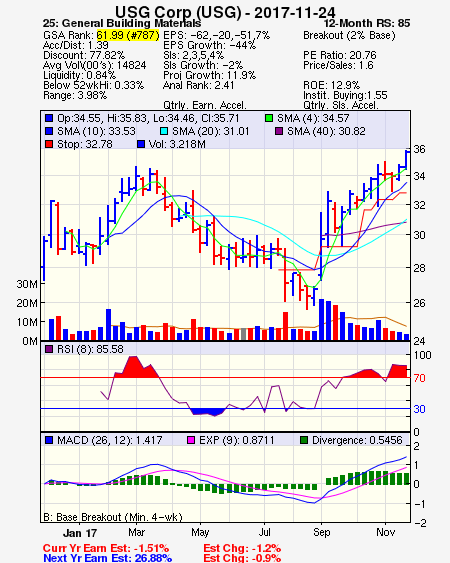Click the red Stop legend swatch
This screenshot has height=563, width=450.
click(x=49, y=144)
